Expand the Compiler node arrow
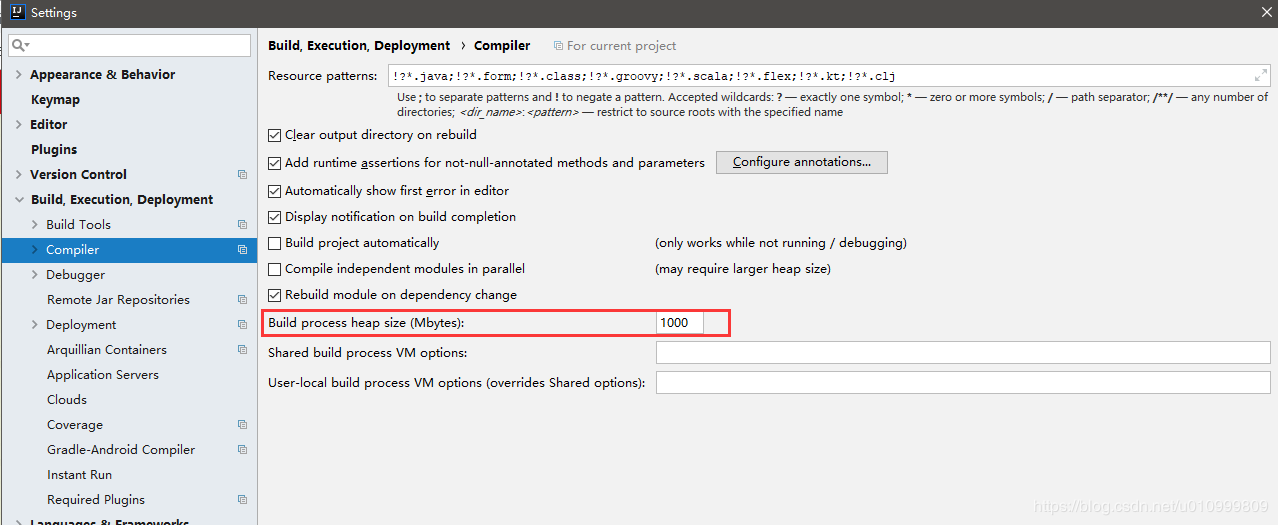1278x525 pixels. 35,250
